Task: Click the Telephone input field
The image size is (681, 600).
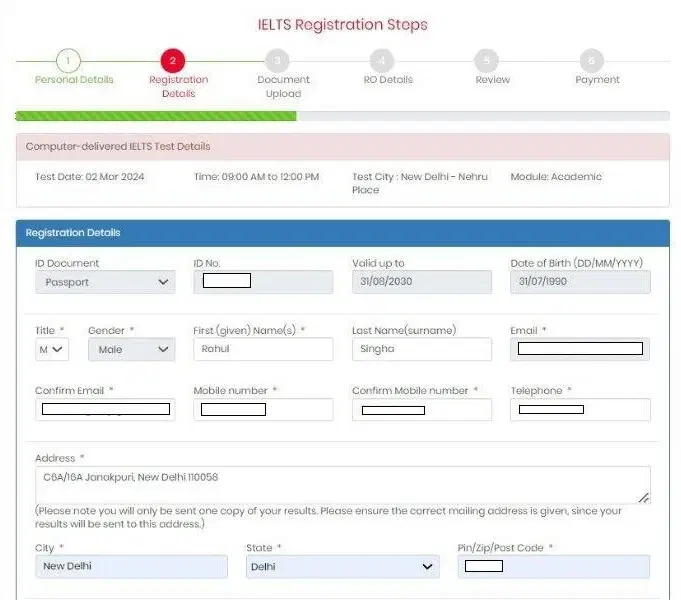Action: coord(580,409)
